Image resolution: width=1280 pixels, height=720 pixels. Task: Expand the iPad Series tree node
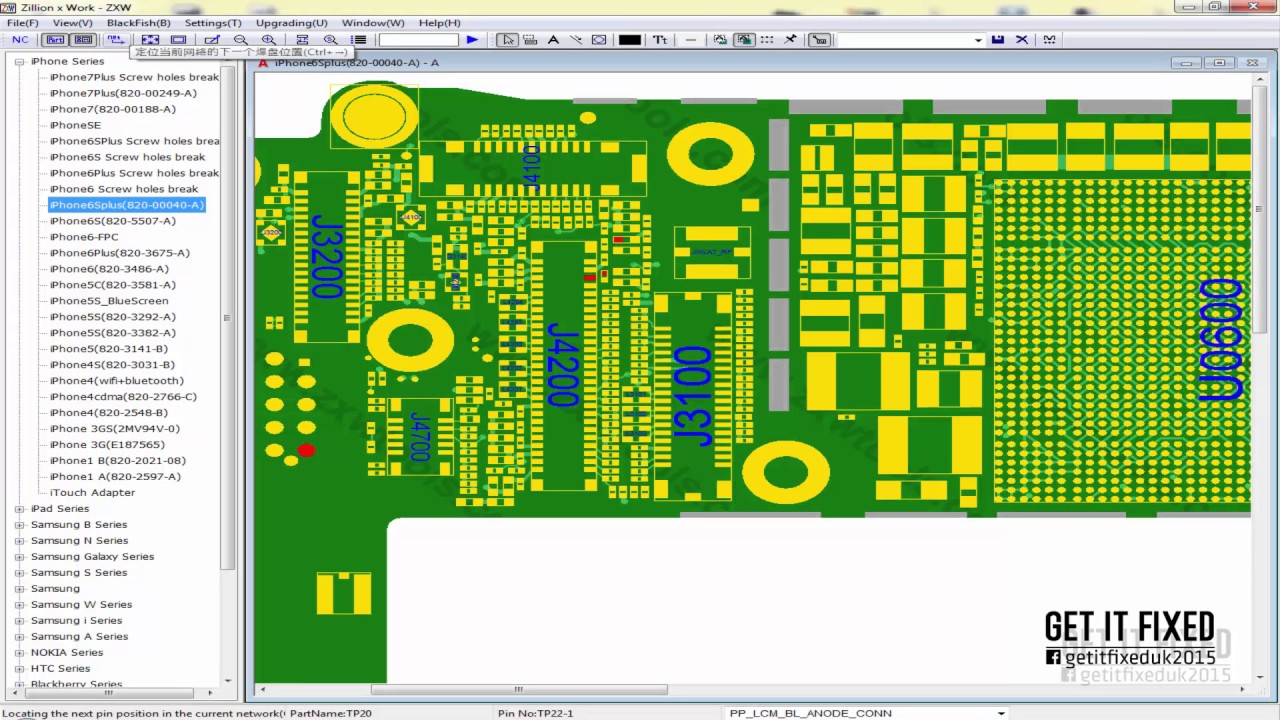20,509
